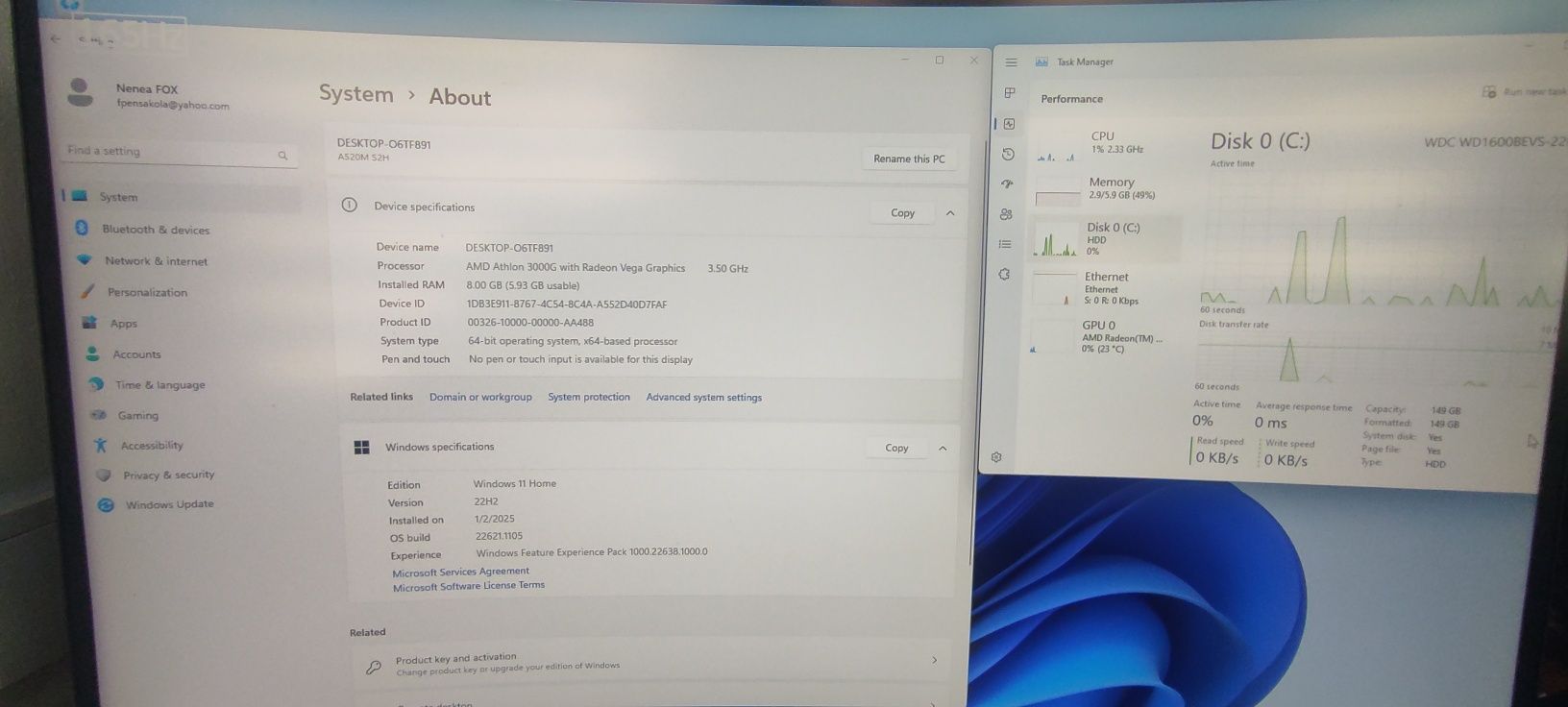
Task: Click Installed RAM value 8.00 GB
Action: (523, 285)
